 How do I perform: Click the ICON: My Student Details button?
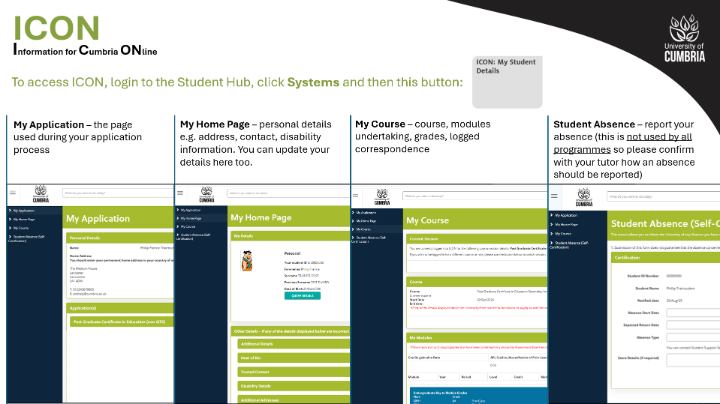click(507, 82)
